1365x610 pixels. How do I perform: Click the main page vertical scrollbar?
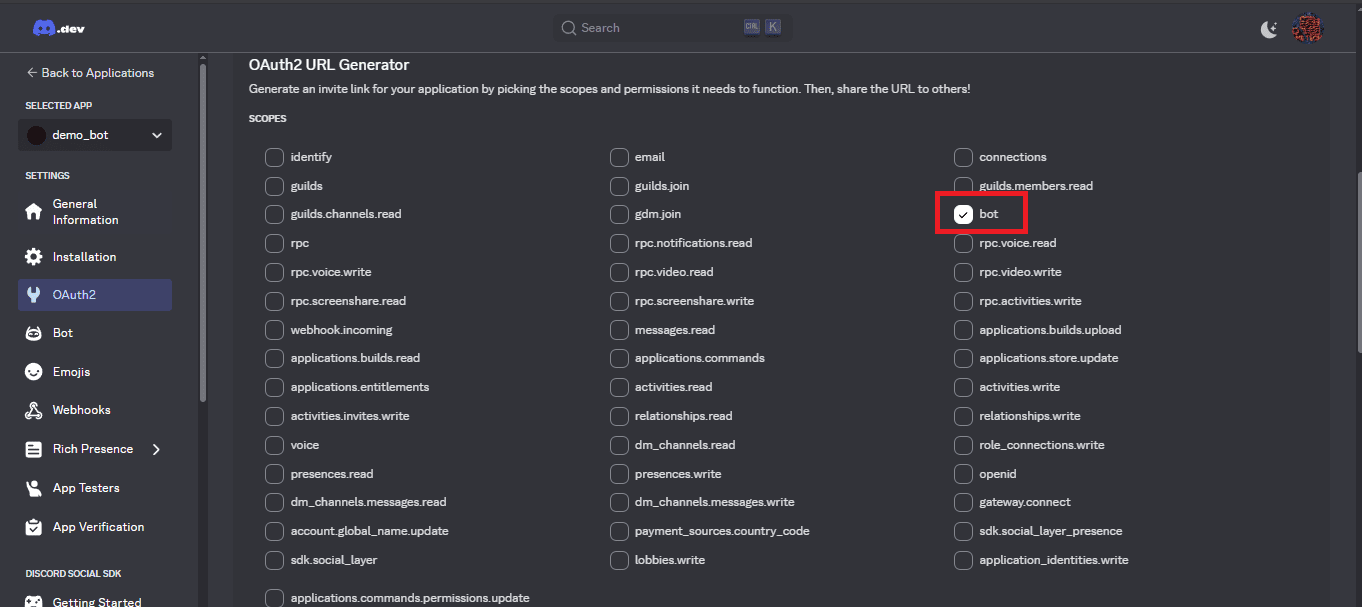(x=1358, y=261)
